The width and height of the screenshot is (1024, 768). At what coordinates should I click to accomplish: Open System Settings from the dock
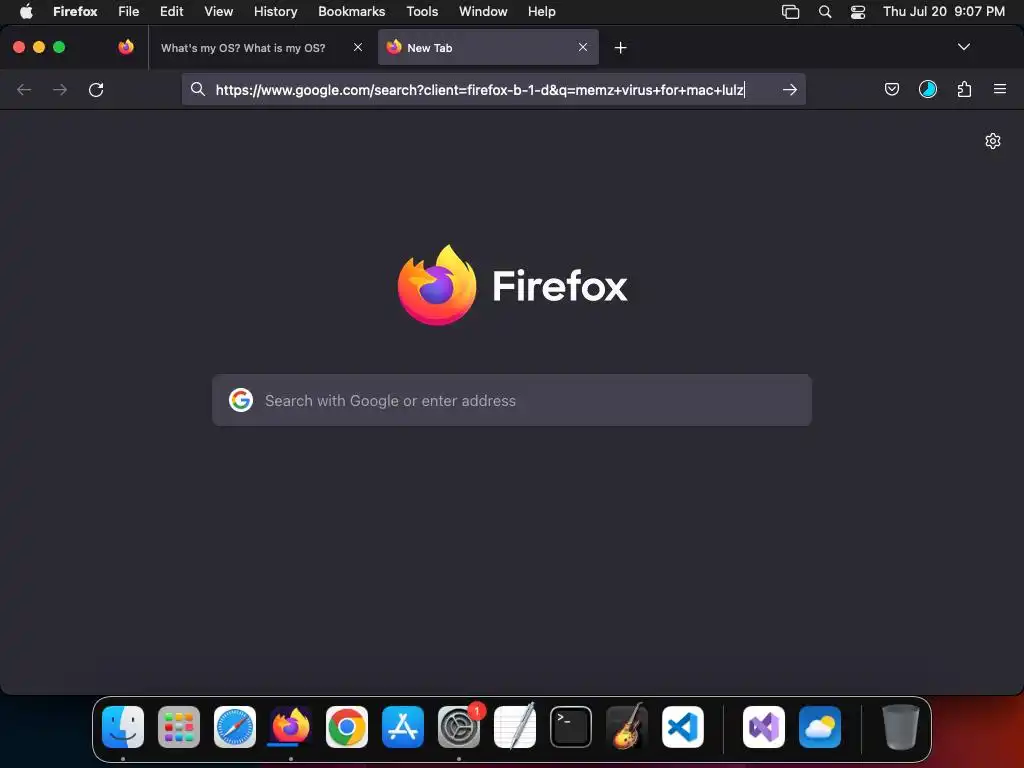point(459,727)
